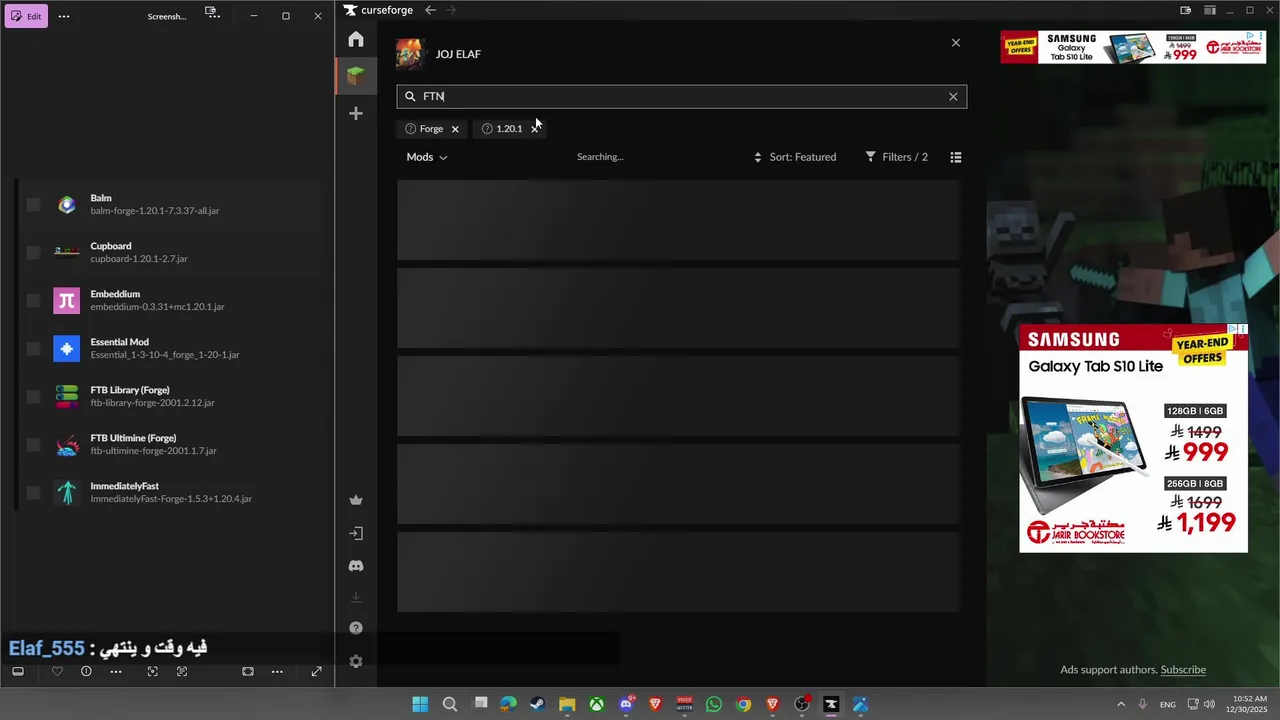Open the top Samsung banner ad
Viewport: 1280px width, 720px height.
pyautogui.click(x=1133, y=47)
